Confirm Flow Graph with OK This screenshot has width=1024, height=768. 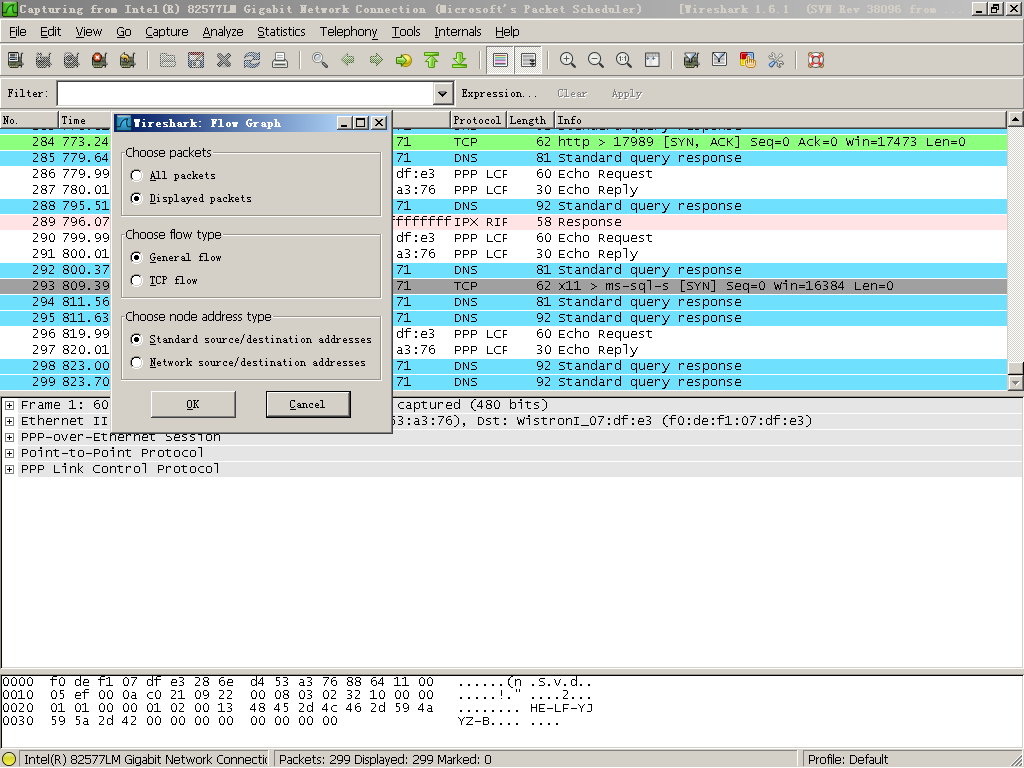[x=193, y=404]
